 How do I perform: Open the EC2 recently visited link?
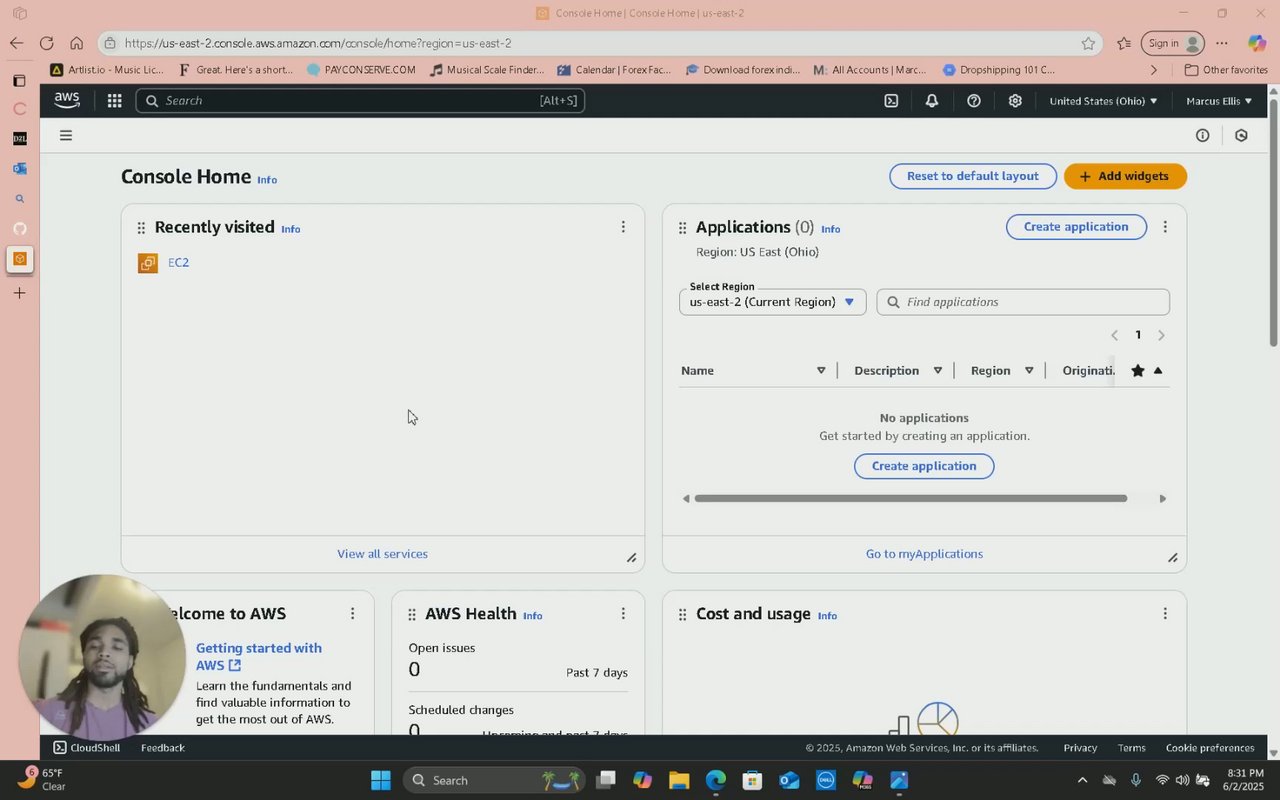178,263
